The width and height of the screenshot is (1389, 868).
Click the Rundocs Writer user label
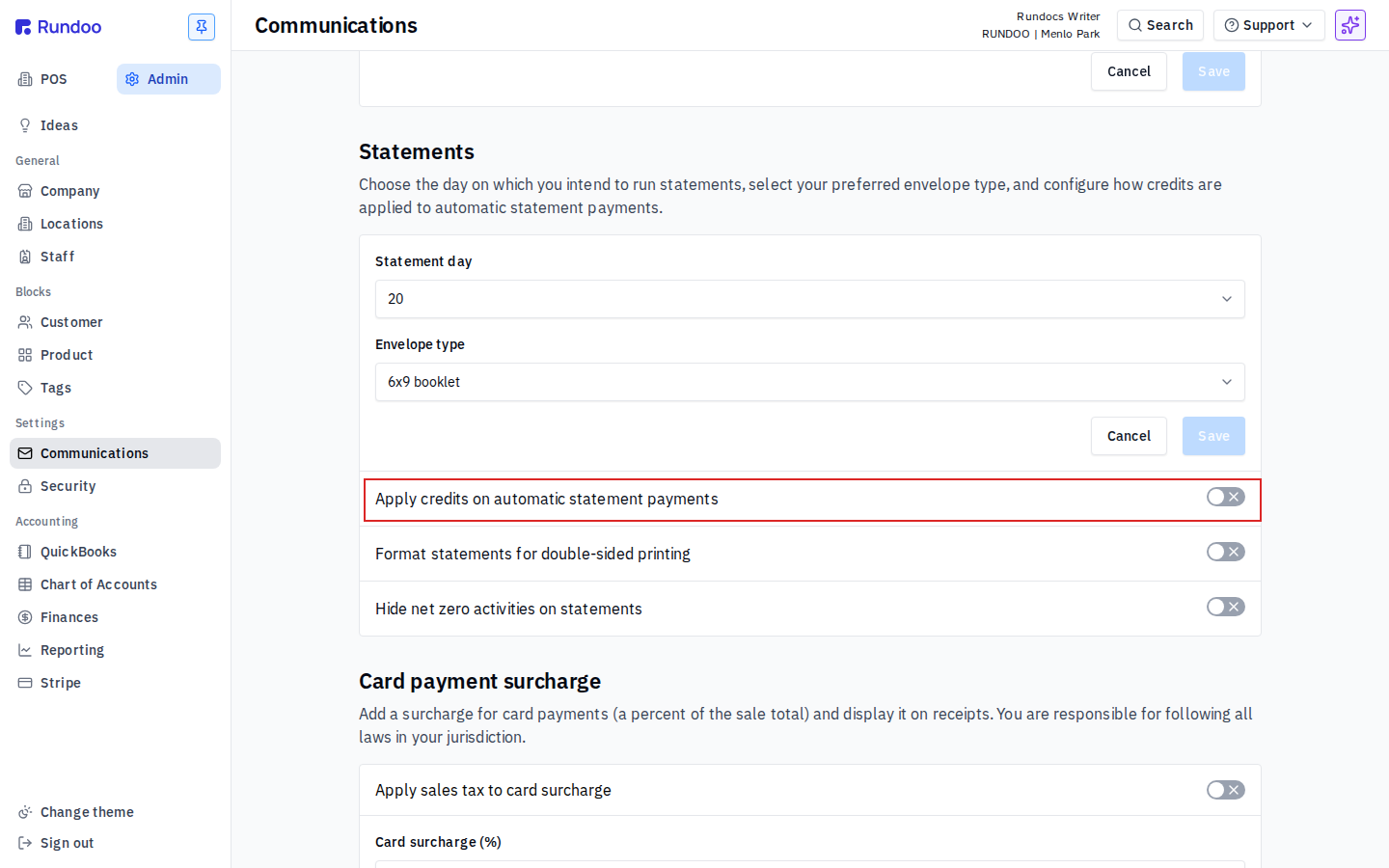click(1058, 16)
